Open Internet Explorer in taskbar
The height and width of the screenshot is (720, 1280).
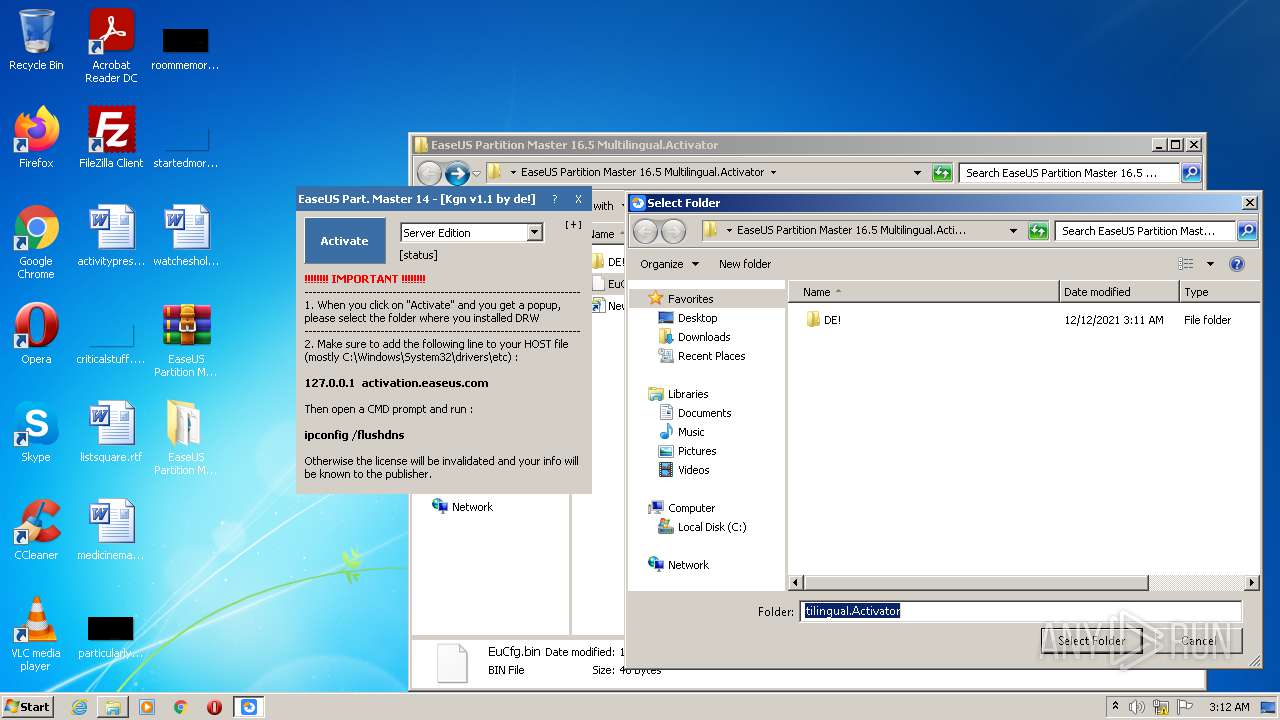coord(79,707)
